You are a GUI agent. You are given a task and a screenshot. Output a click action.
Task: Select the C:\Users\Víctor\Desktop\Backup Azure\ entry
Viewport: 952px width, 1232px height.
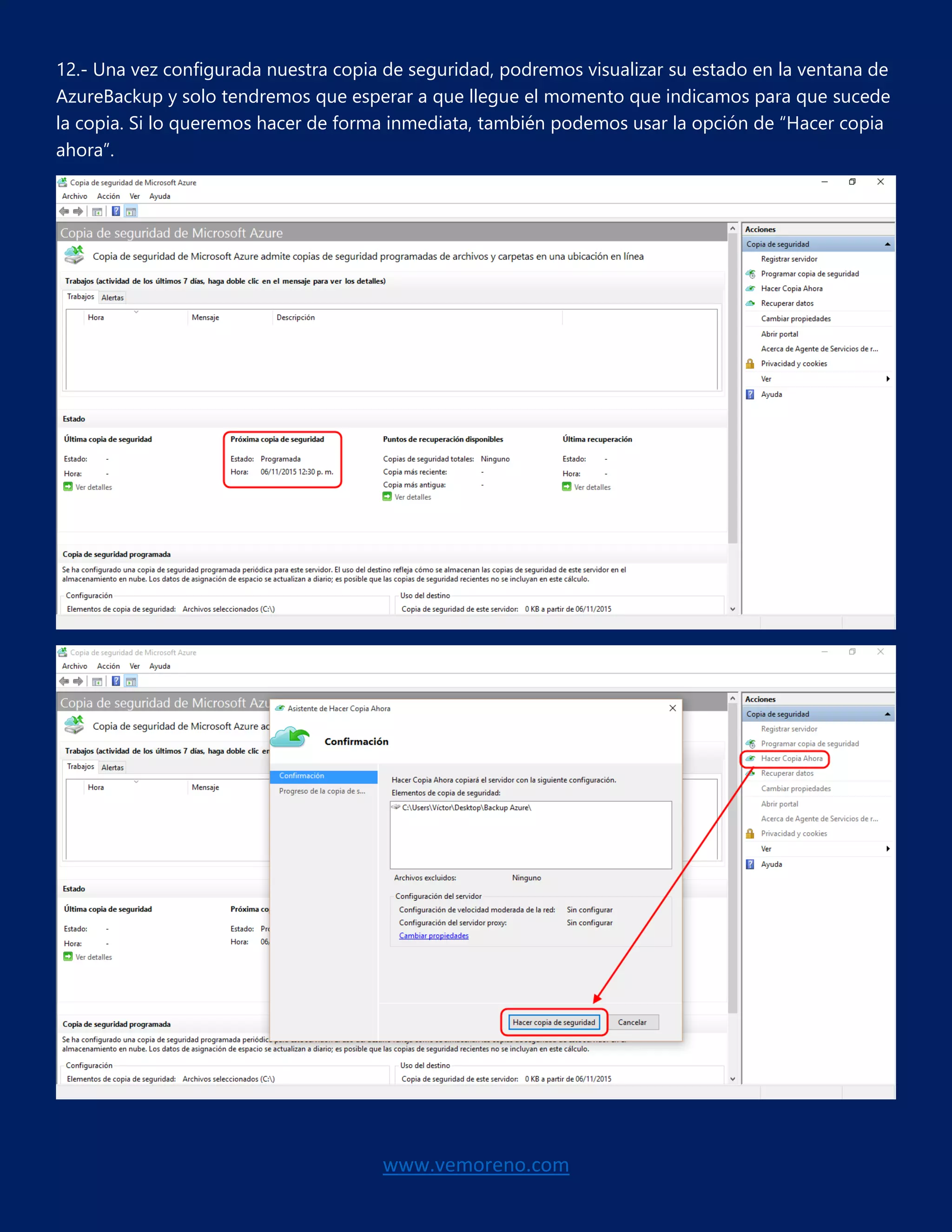coord(466,808)
